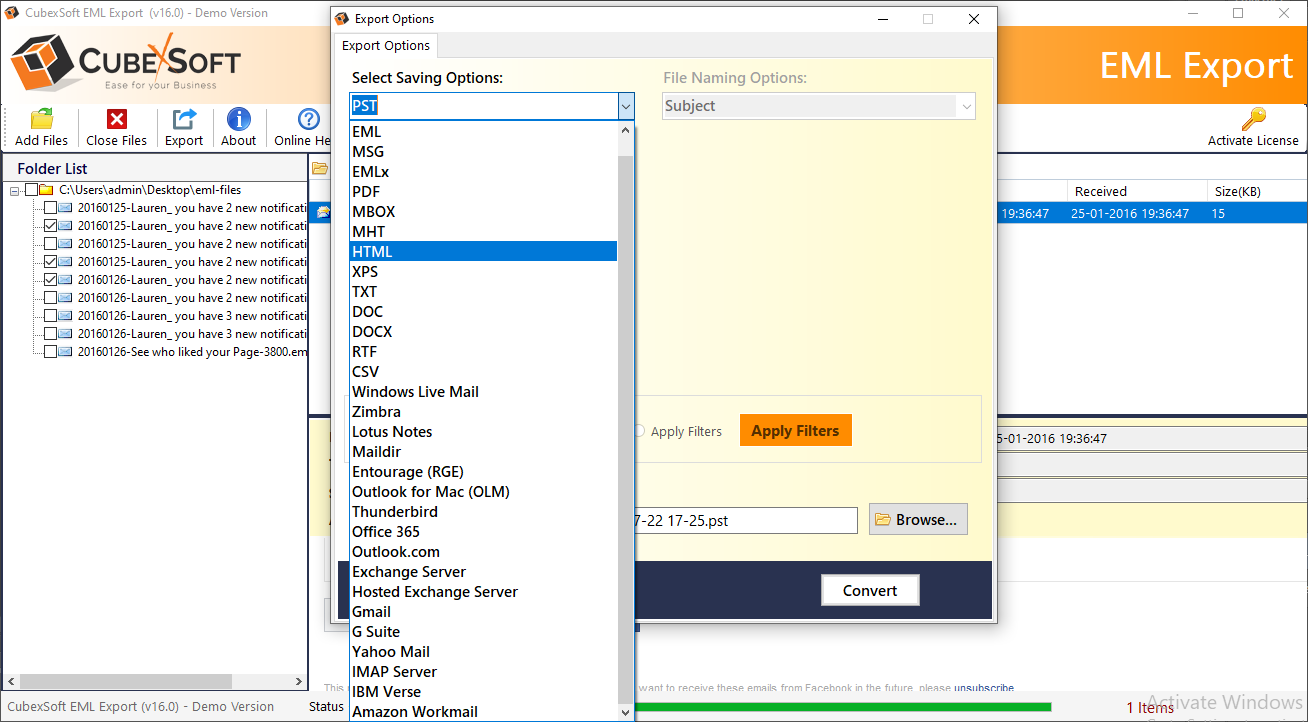This screenshot has height=722, width=1308.
Task: Click the Add Files toolbar icon
Action: (41, 120)
